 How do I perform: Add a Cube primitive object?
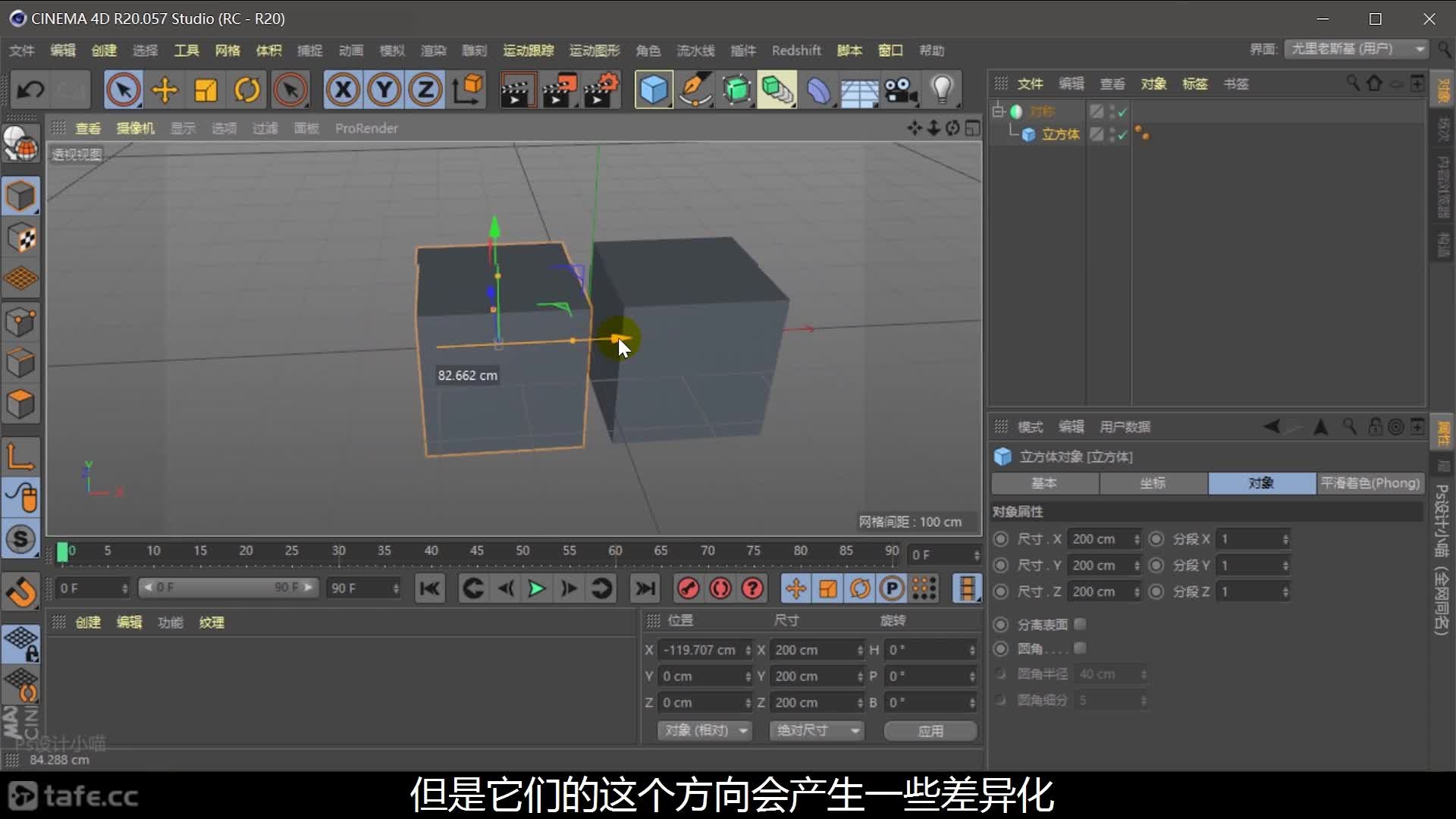tap(654, 89)
